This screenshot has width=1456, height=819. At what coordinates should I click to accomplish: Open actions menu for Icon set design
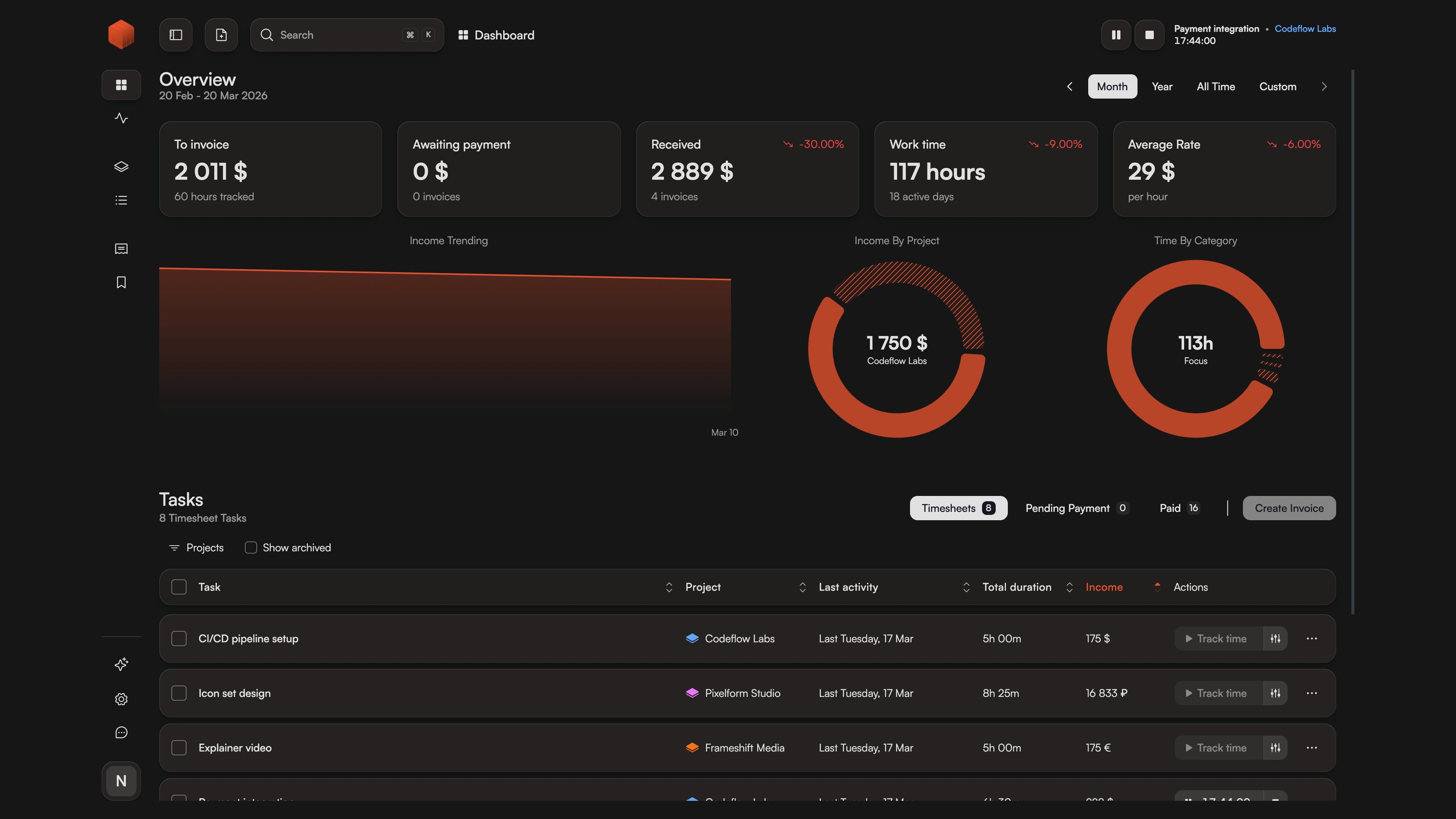pyautogui.click(x=1312, y=693)
